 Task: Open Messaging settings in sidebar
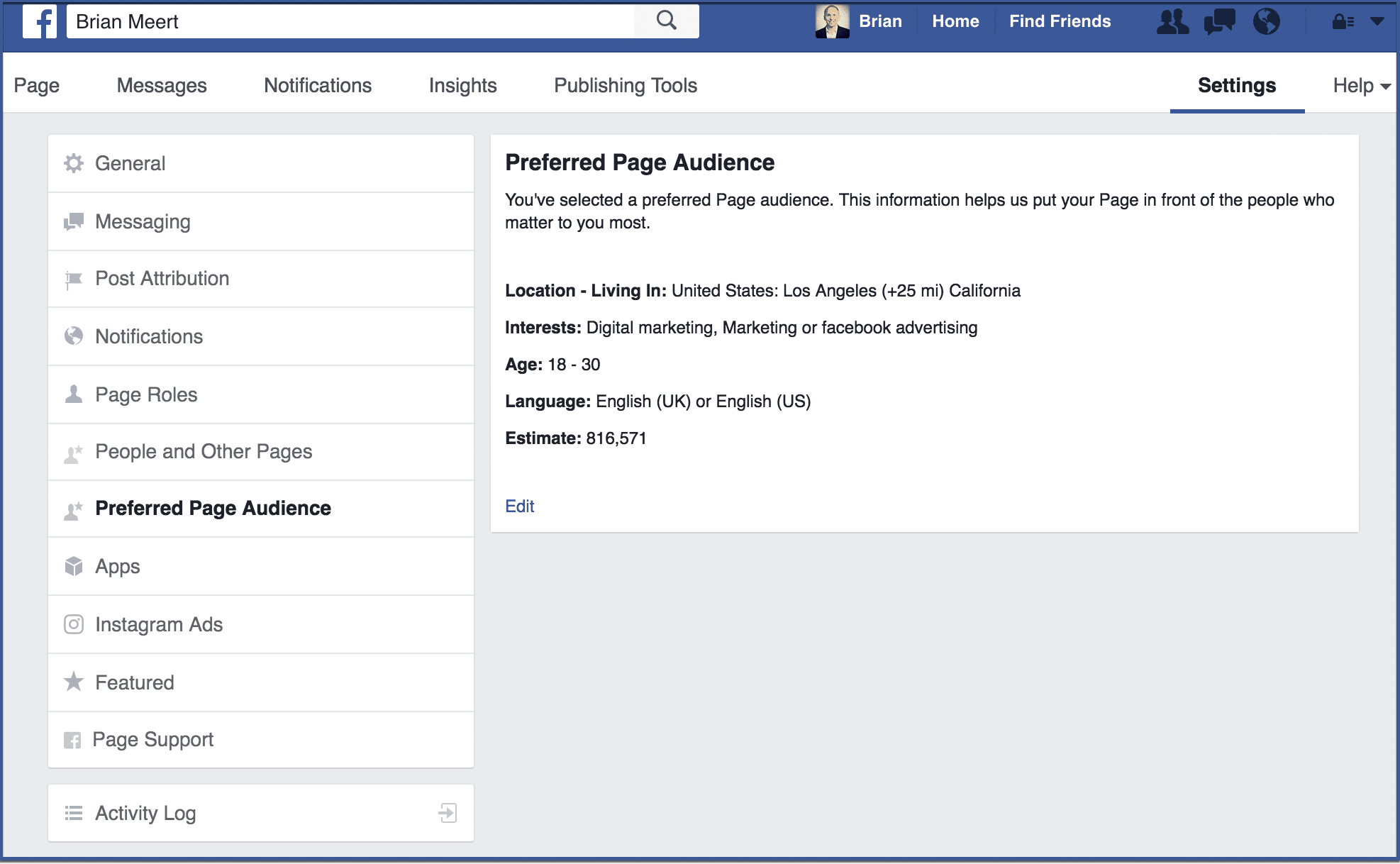[x=261, y=221]
